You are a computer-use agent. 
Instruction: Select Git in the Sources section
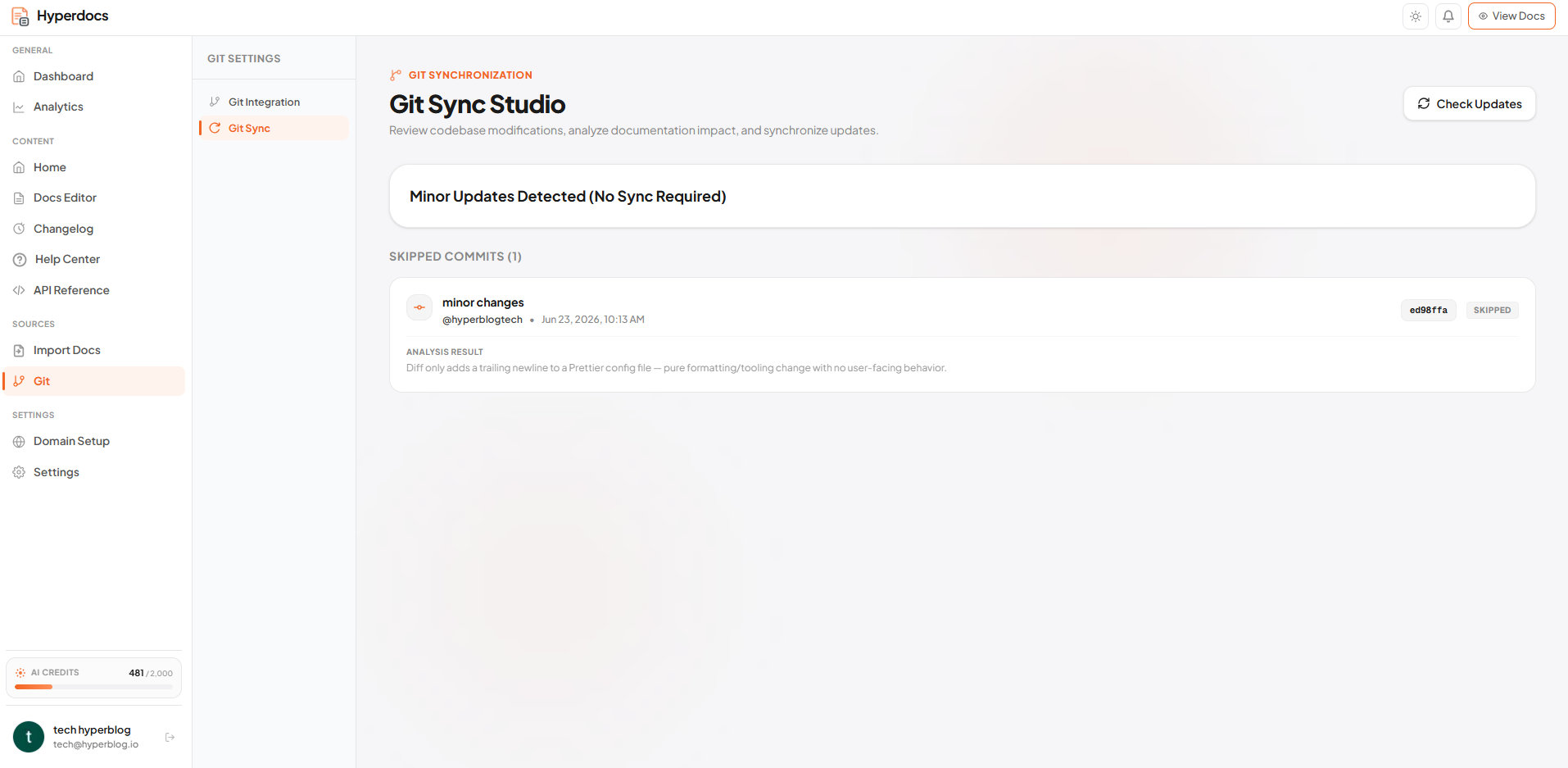(94, 381)
